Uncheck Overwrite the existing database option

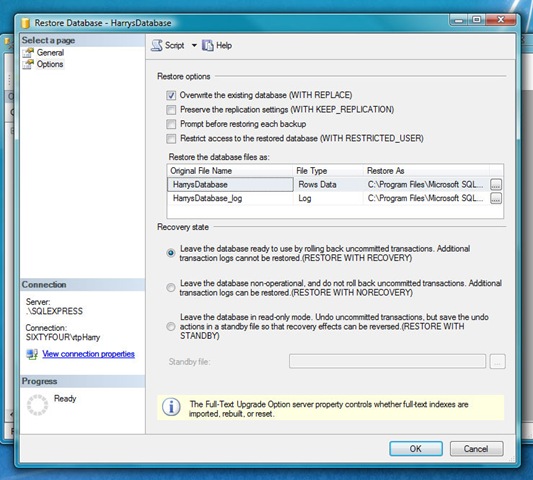tap(171, 95)
